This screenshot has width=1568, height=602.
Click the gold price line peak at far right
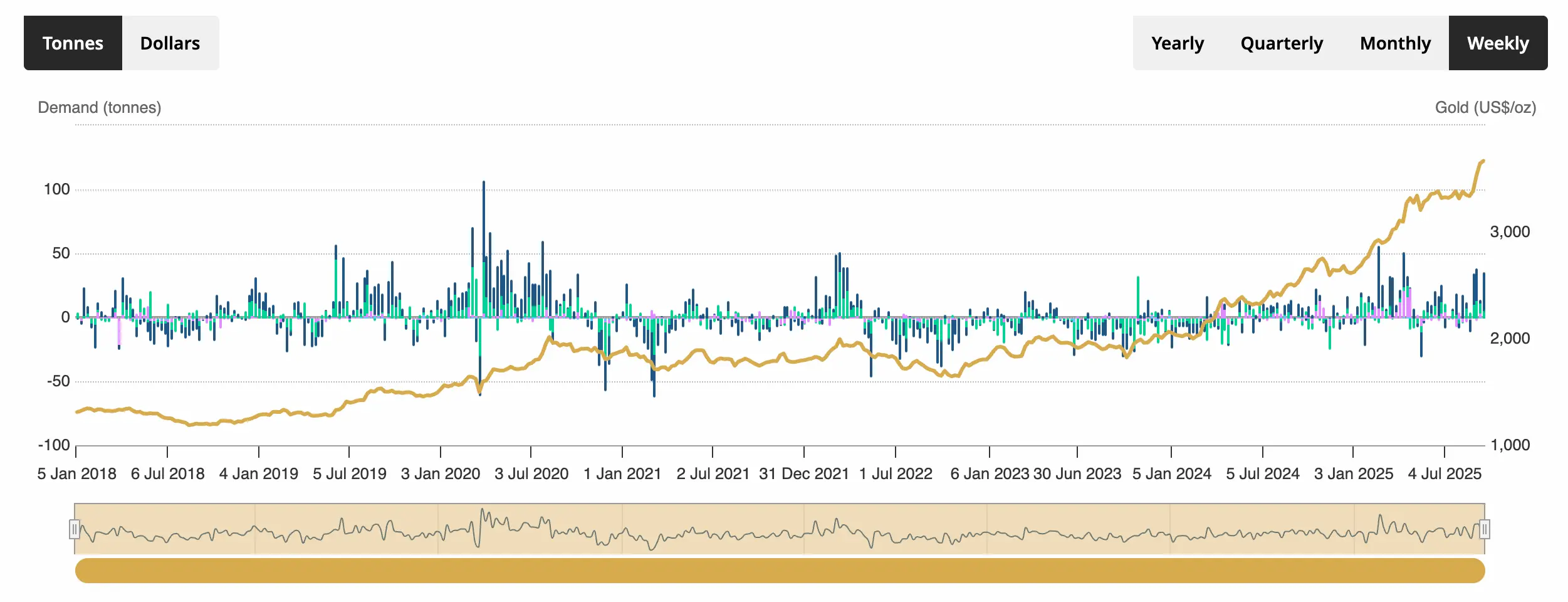coord(1482,162)
